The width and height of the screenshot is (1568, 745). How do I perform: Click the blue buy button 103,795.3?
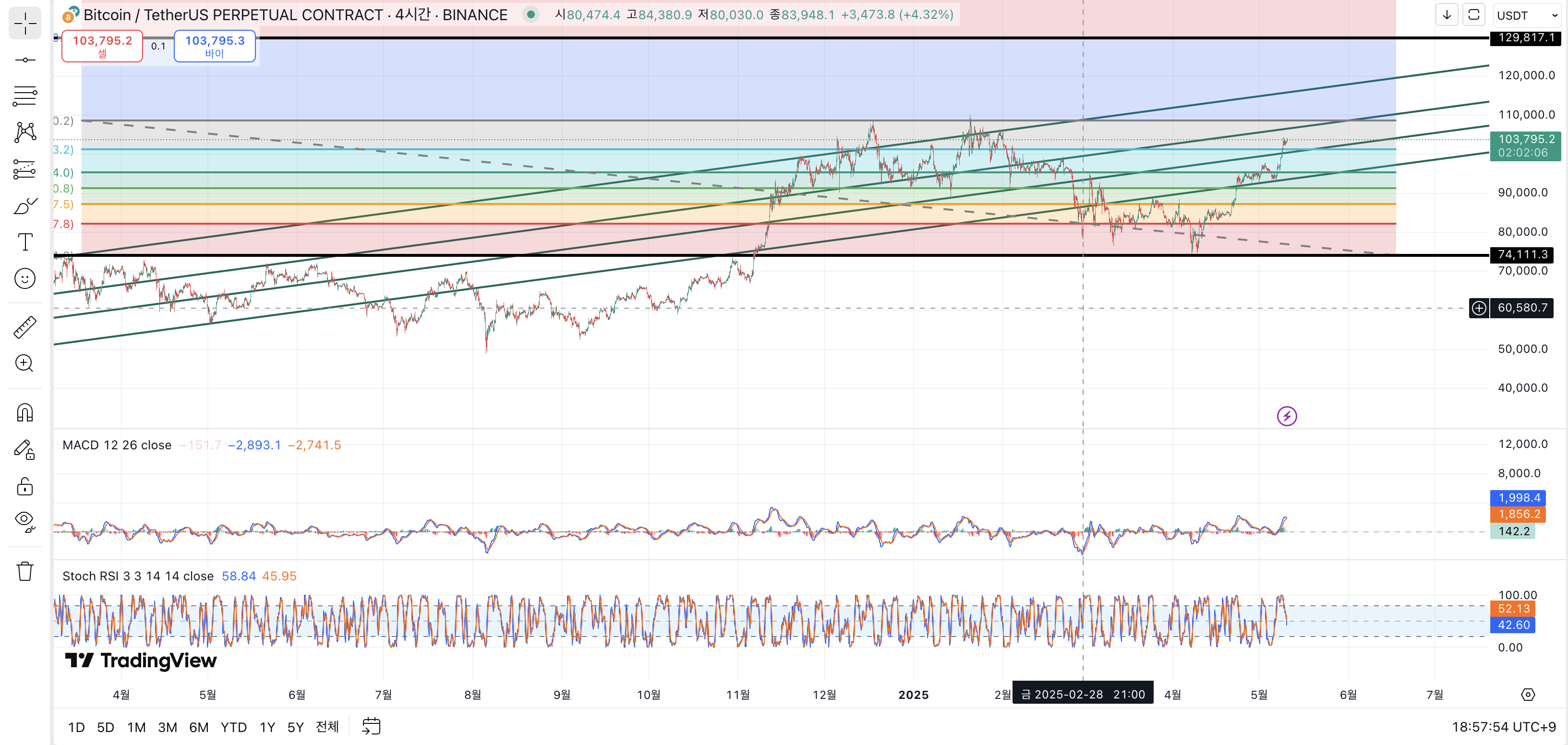tap(214, 46)
